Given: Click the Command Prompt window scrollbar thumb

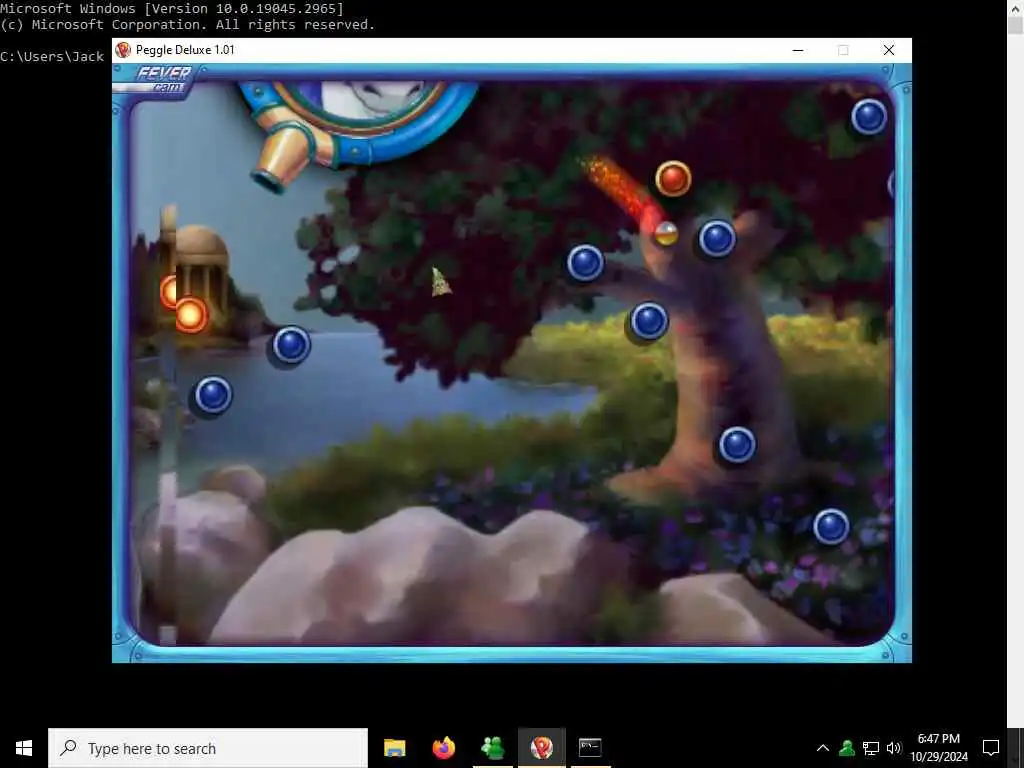Looking at the screenshot, I should tap(1015, 26).
